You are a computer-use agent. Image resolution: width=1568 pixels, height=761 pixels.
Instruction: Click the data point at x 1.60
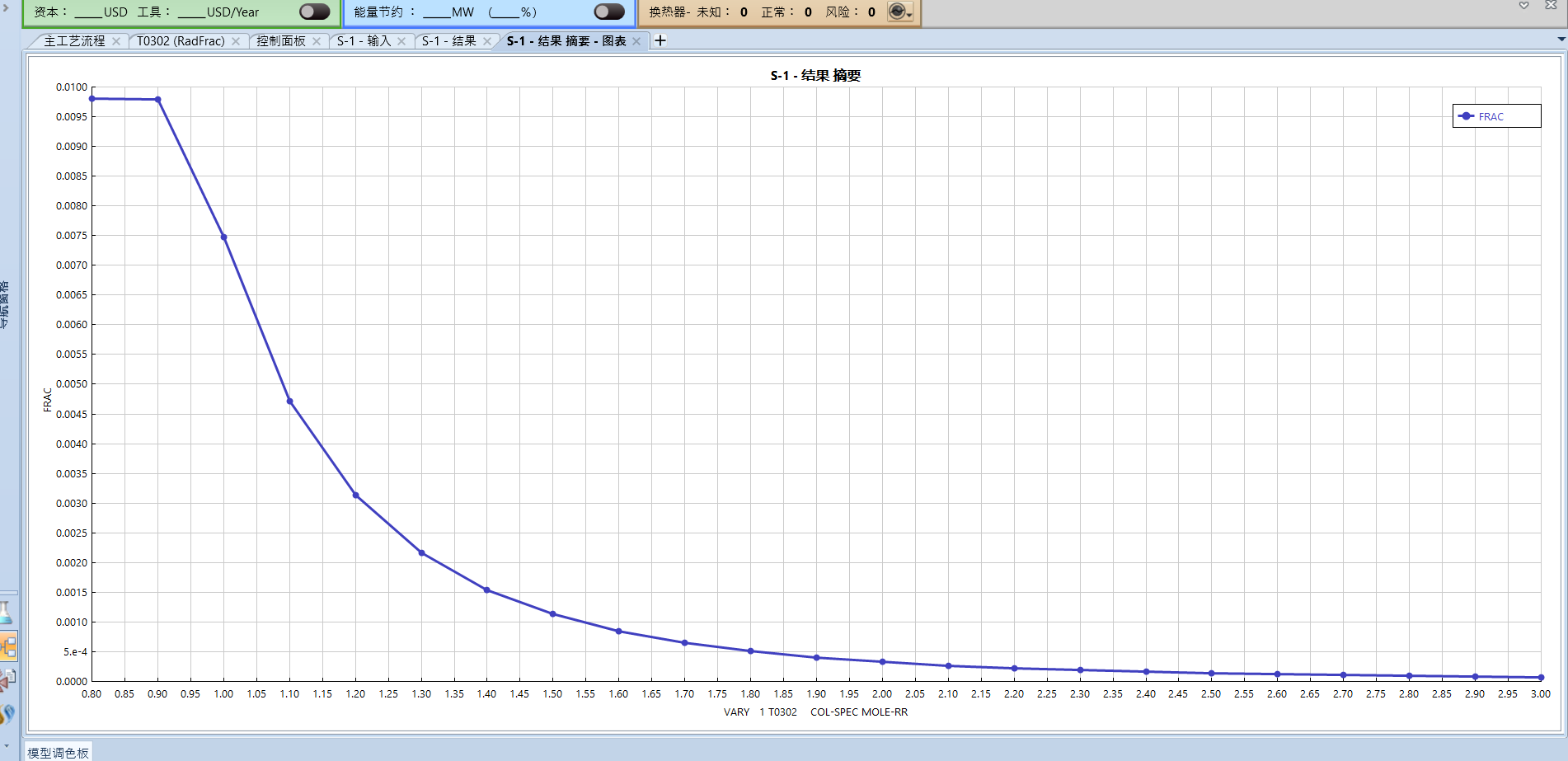(x=619, y=632)
